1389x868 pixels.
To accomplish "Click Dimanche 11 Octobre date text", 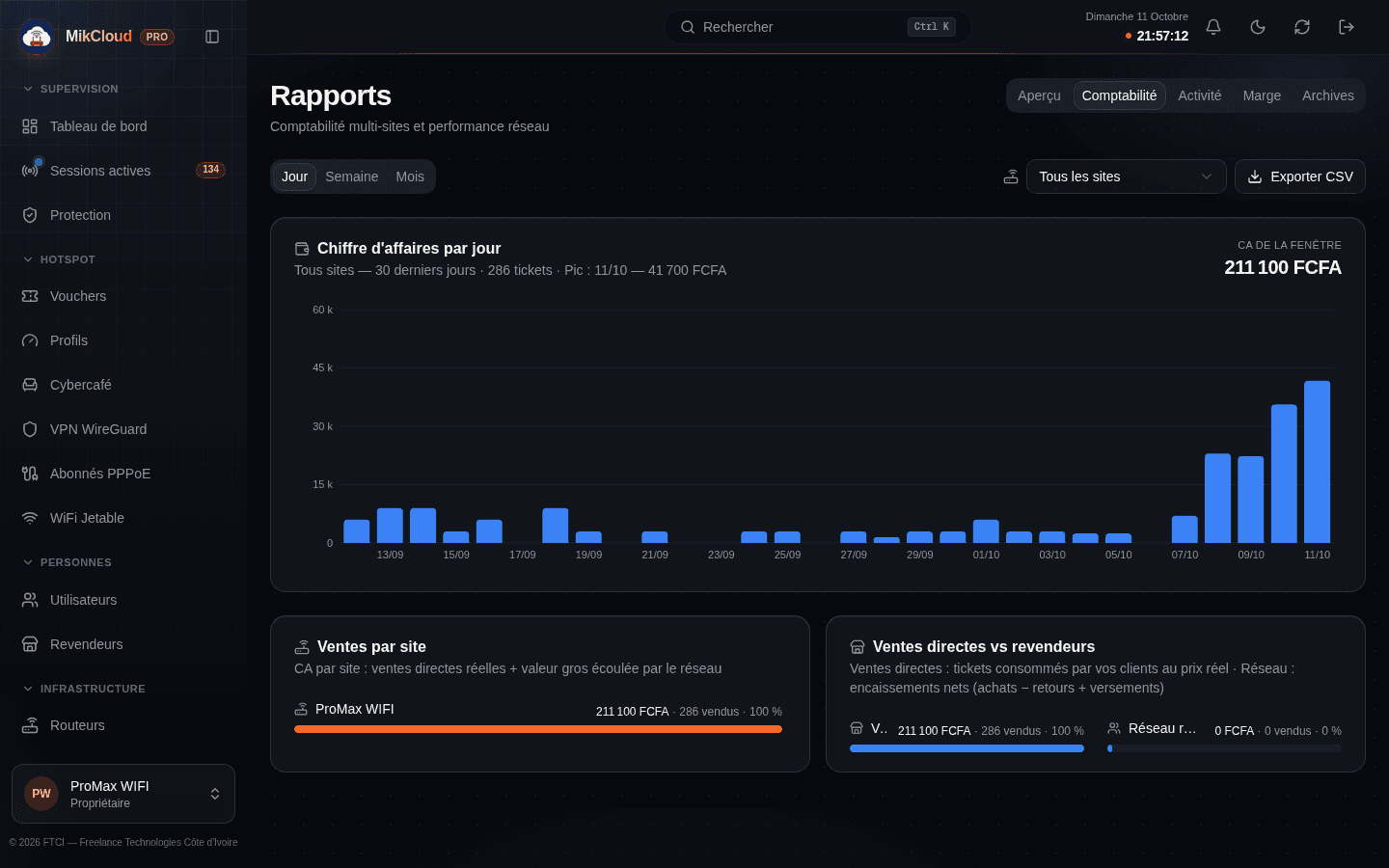I will pos(1136,16).
